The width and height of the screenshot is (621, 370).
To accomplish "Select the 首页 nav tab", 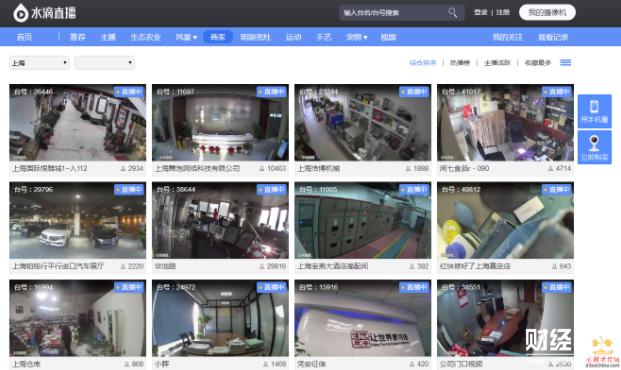I will point(25,37).
